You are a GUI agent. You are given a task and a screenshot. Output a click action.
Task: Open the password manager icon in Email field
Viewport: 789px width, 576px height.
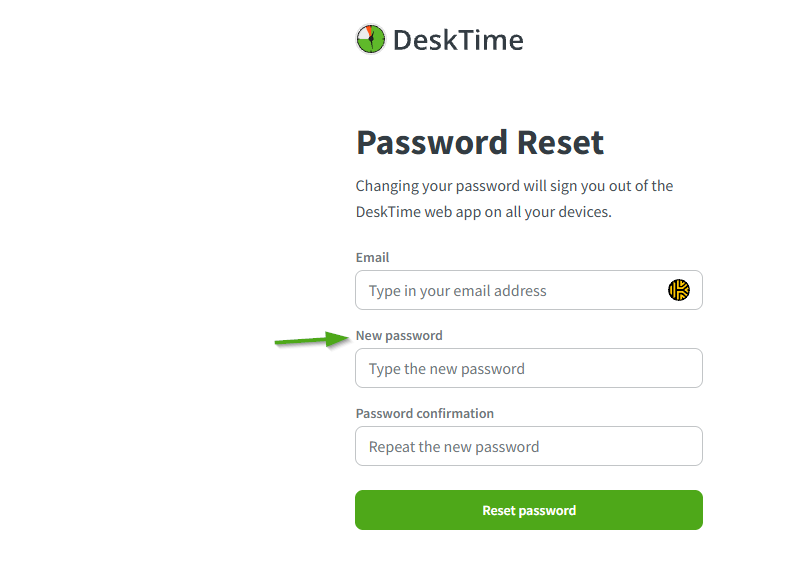[679, 290]
